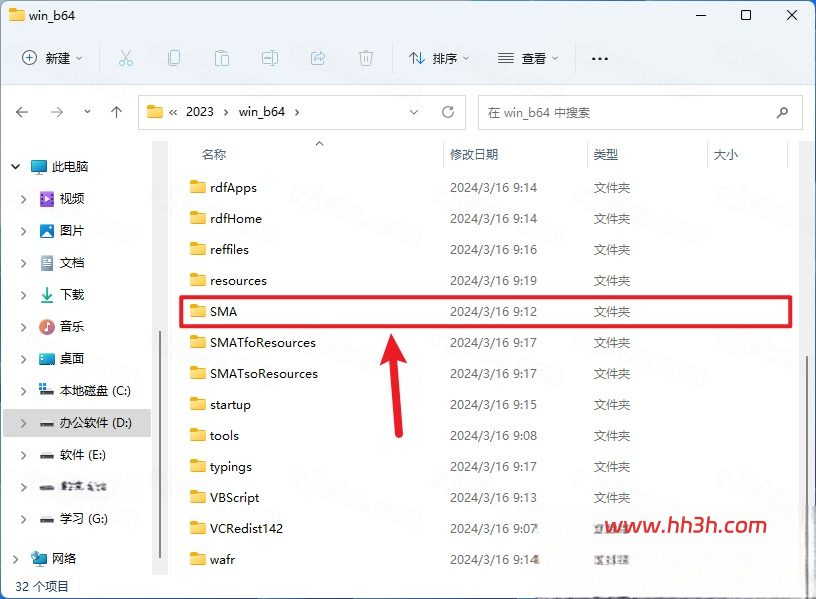The image size is (816, 599).
Task: Click the 2023 breadcrumb segment
Action: coord(200,112)
